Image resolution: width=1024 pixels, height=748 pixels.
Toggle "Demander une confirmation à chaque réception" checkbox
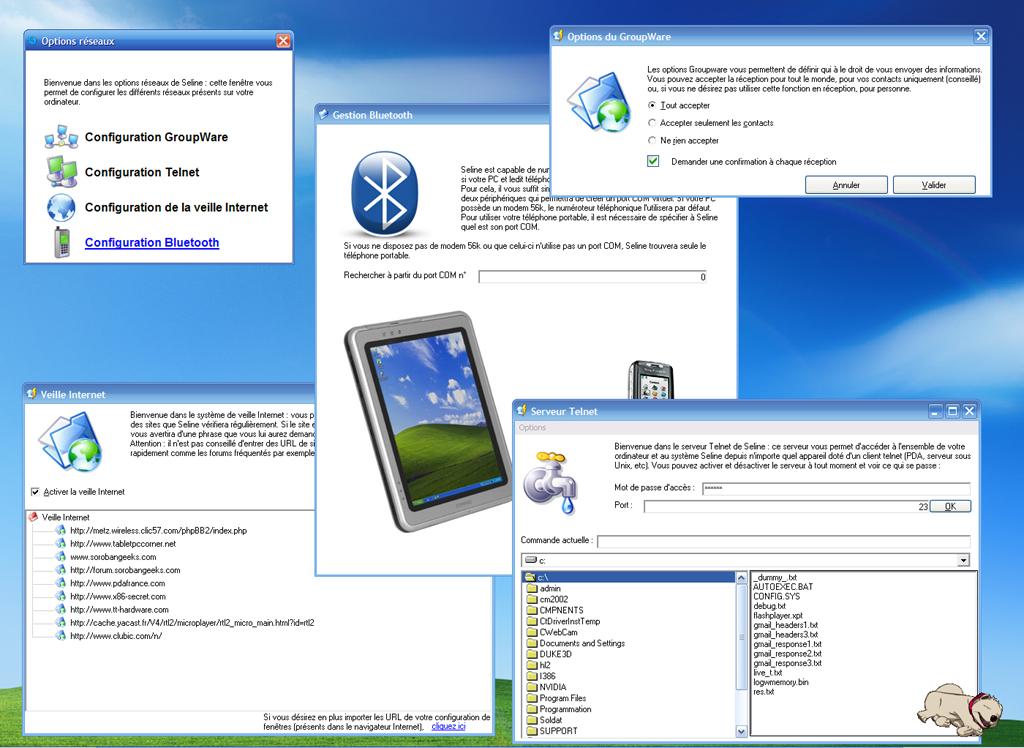[x=653, y=161]
